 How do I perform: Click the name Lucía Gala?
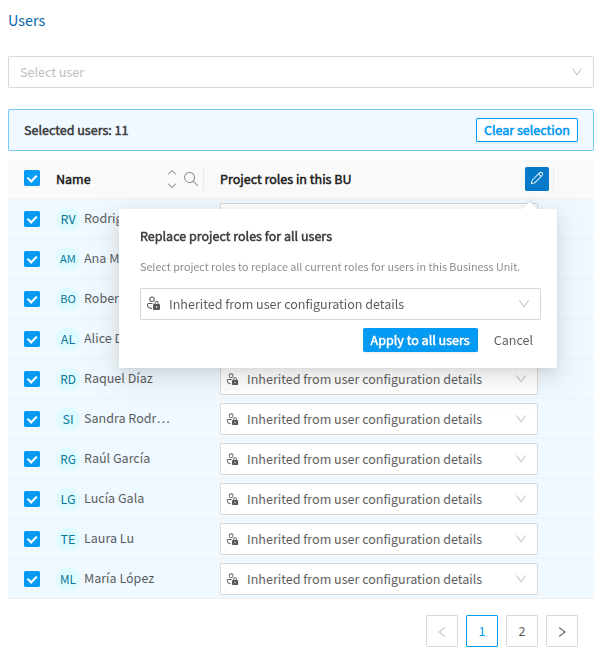(x=114, y=499)
